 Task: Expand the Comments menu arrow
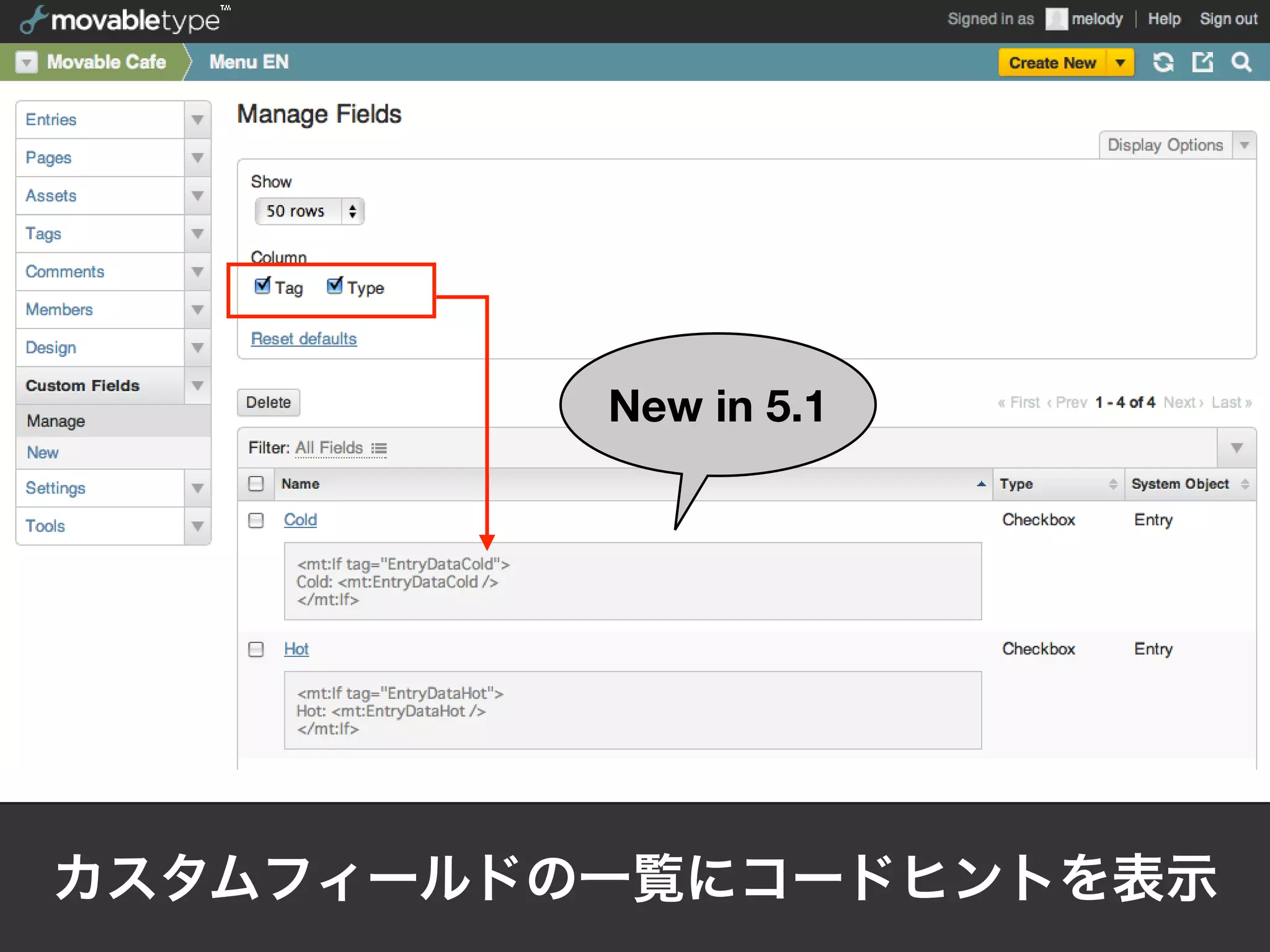click(x=197, y=271)
